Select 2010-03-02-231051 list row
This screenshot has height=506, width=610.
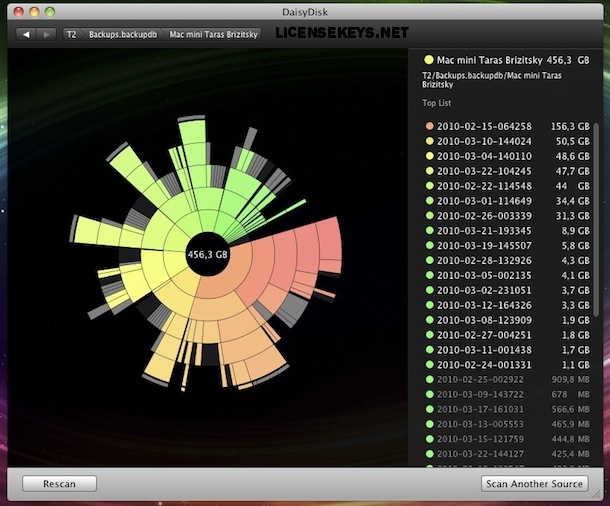pos(507,290)
